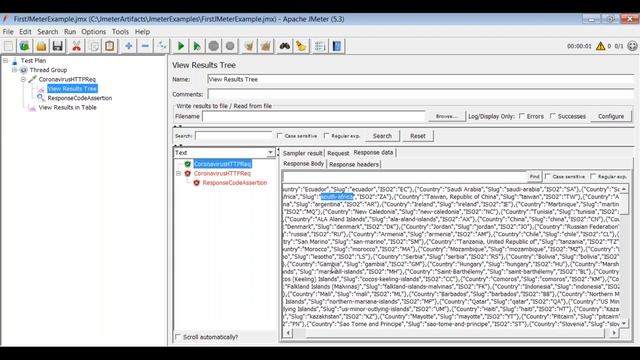Click the Reset button

418,136
